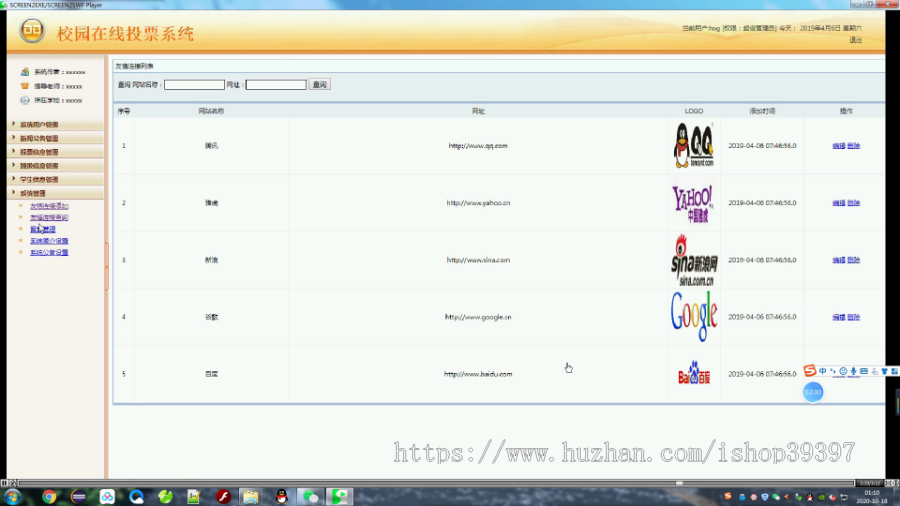The image size is (900, 506).
Task: Click the Sogou input method S icon
Action: (x=809, y=371)
